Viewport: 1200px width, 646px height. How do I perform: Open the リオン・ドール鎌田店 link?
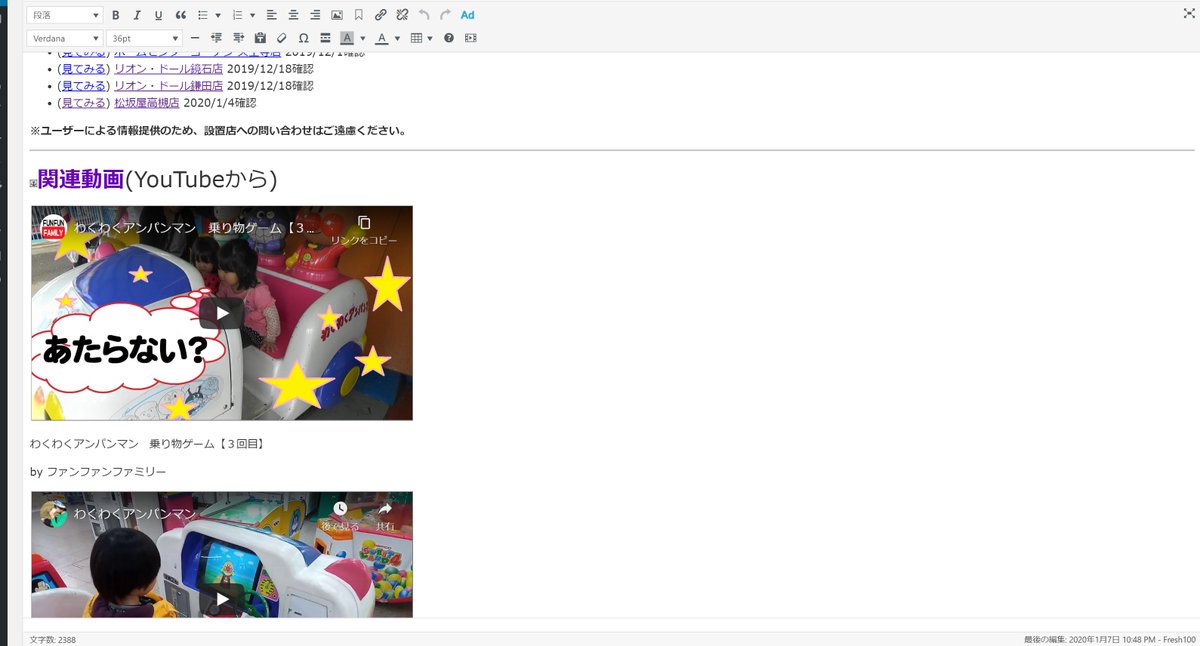click(168, 86)
